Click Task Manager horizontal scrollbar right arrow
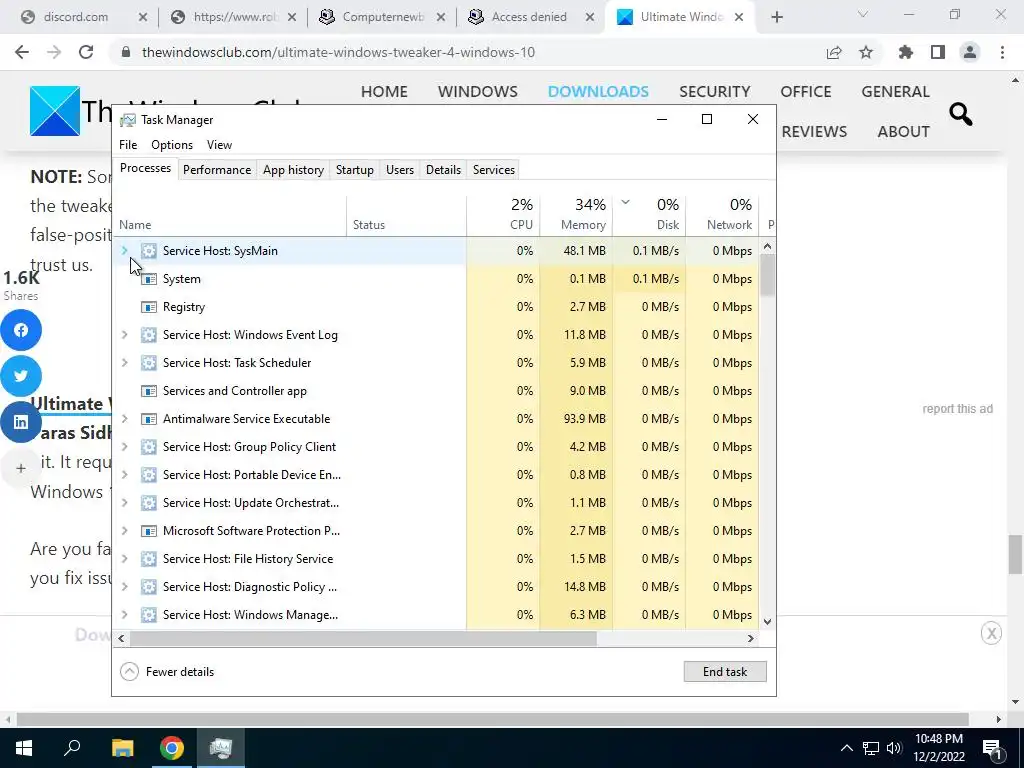This screenshot has height=768, width=1024. (751, 638)
